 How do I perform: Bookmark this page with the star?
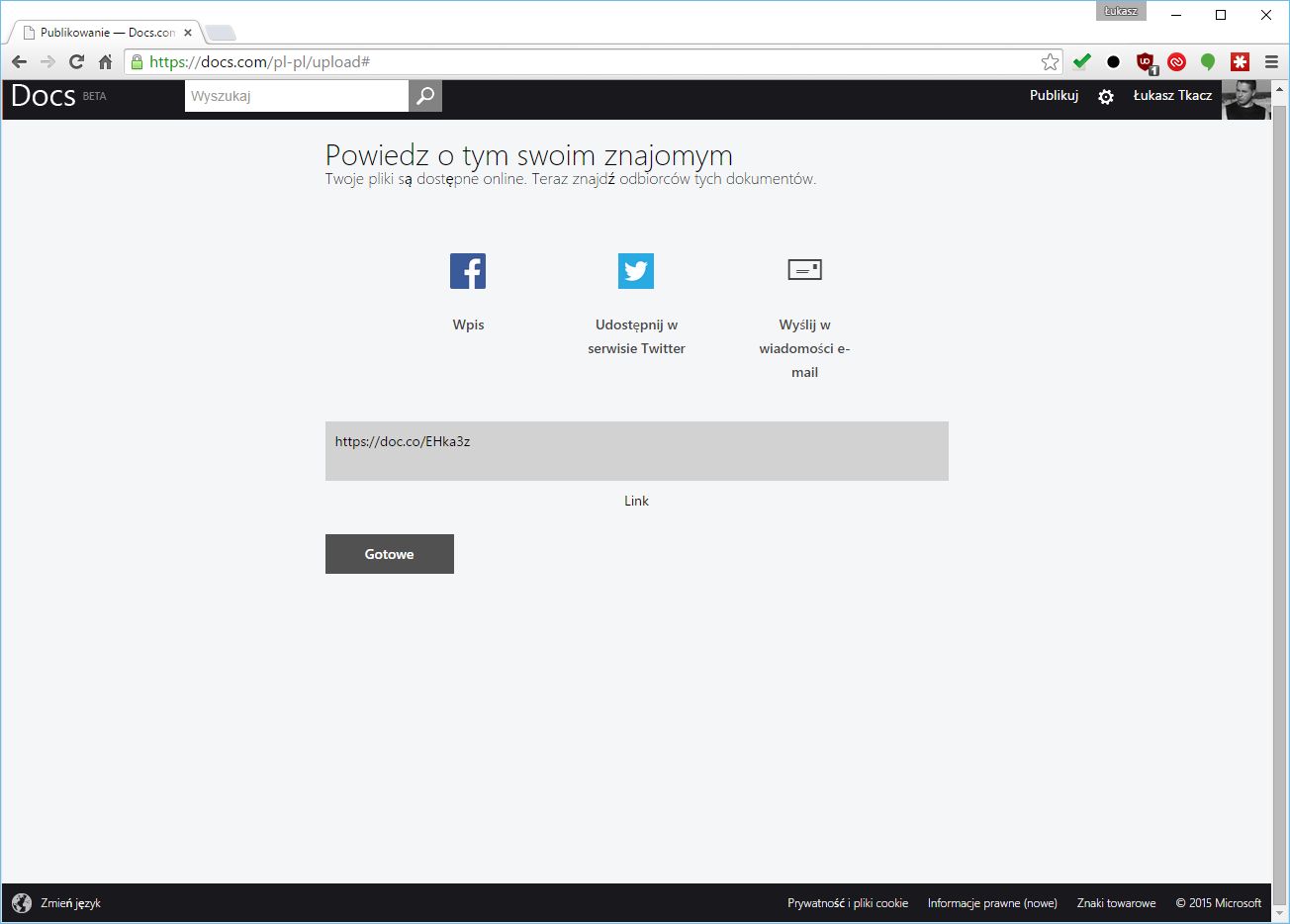1050,62
